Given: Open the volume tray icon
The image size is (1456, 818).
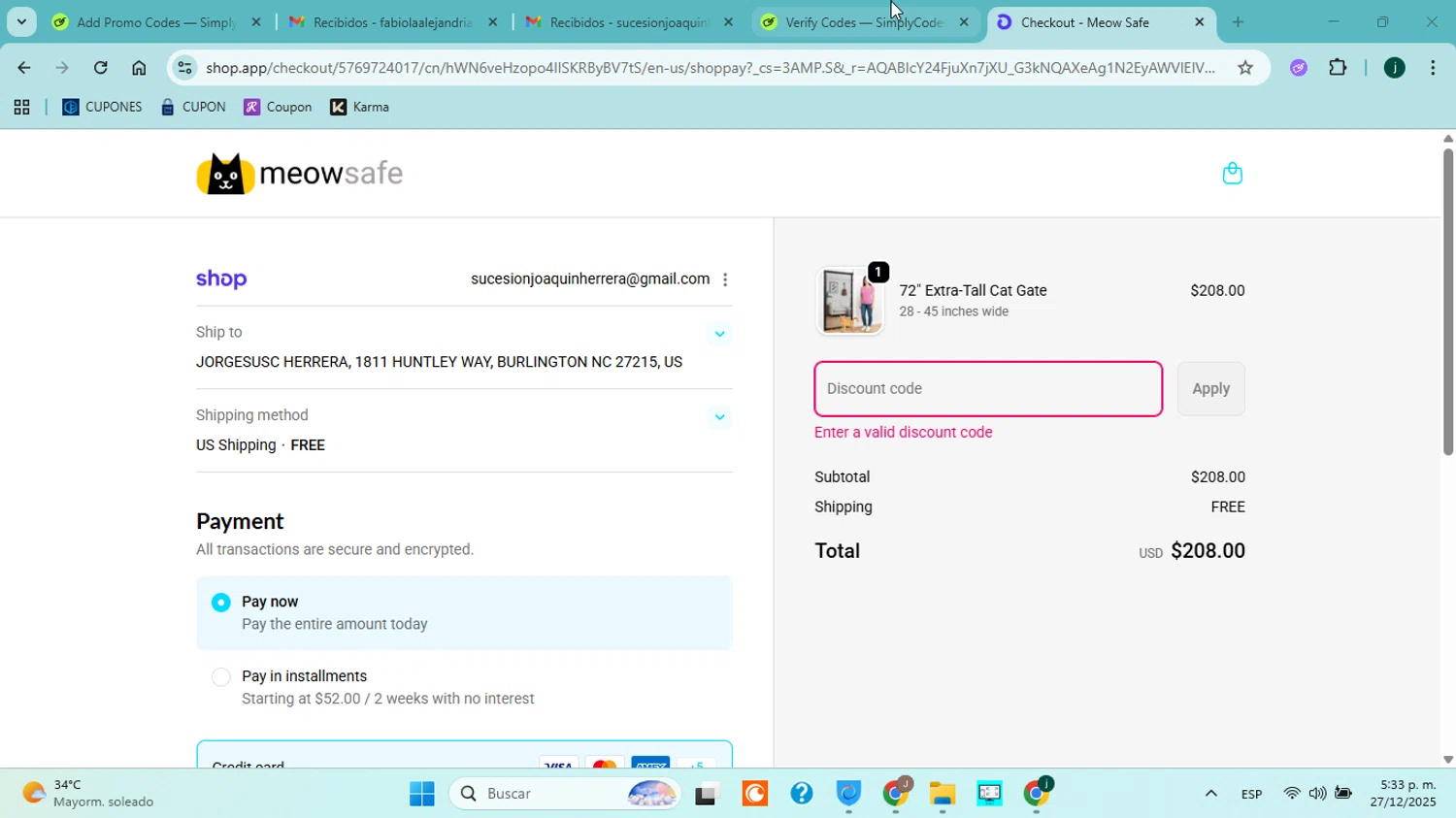Looking at the screenshot, I should pyautogui.click(x=1317, y=794).
